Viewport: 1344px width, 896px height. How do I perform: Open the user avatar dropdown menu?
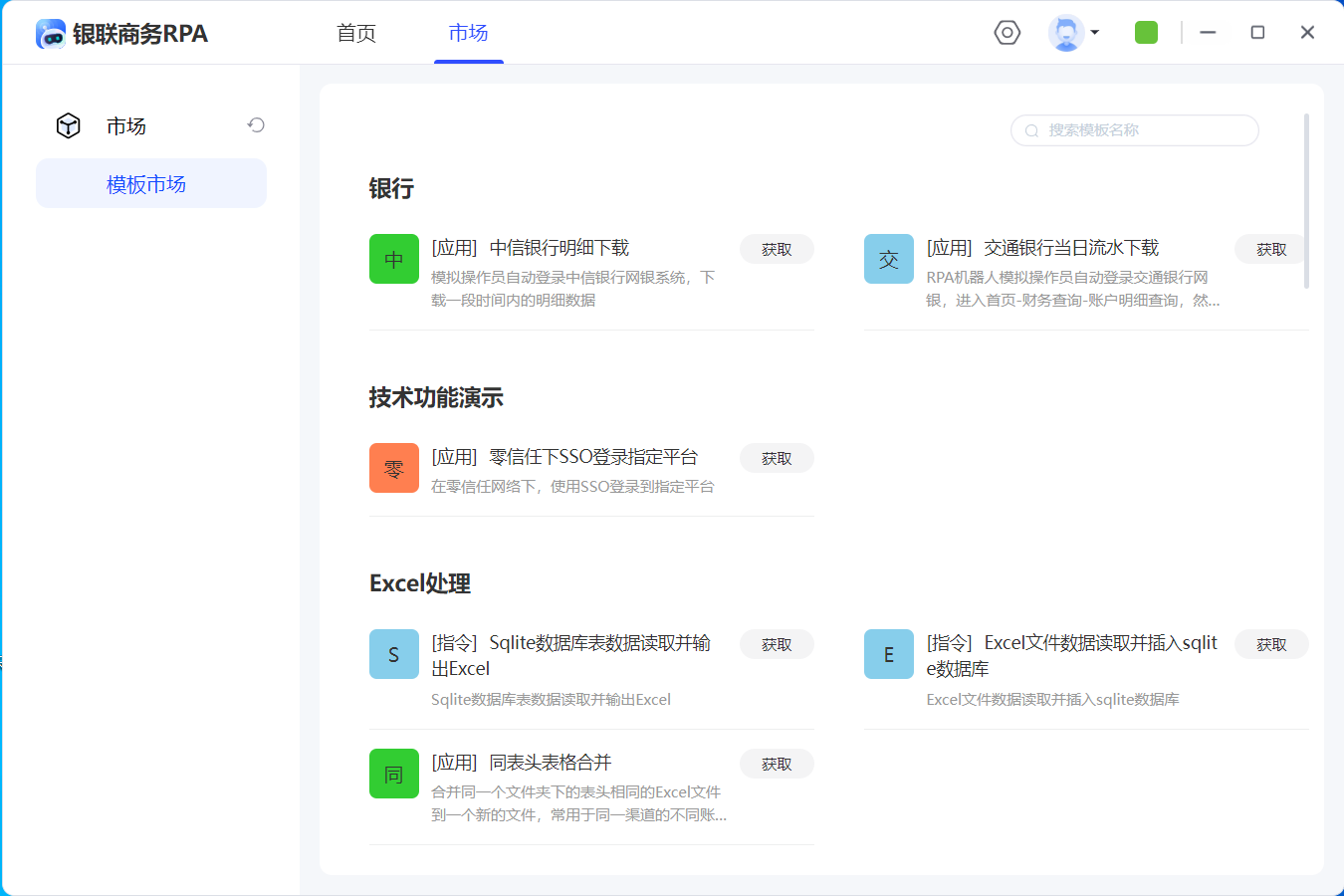tap(1073, 33)
